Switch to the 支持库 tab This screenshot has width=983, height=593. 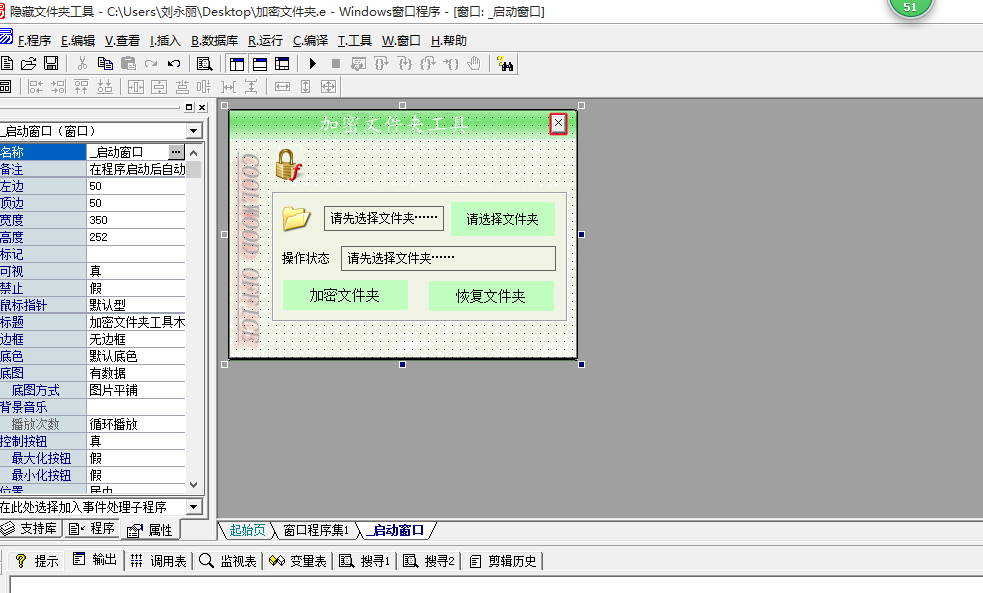(30, 528)
